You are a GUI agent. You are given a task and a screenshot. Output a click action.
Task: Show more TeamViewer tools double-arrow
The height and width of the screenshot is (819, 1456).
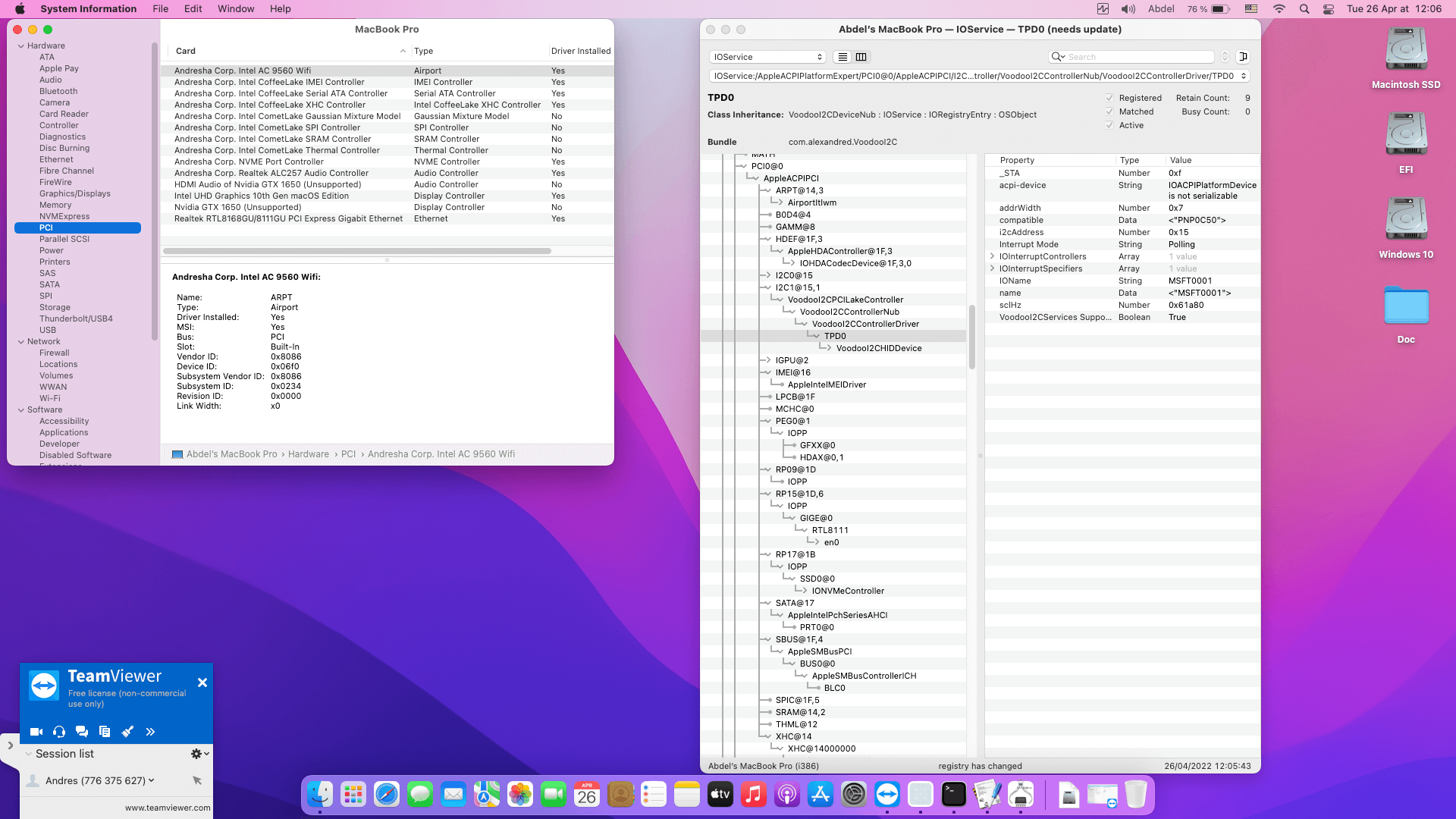(150, 732)
